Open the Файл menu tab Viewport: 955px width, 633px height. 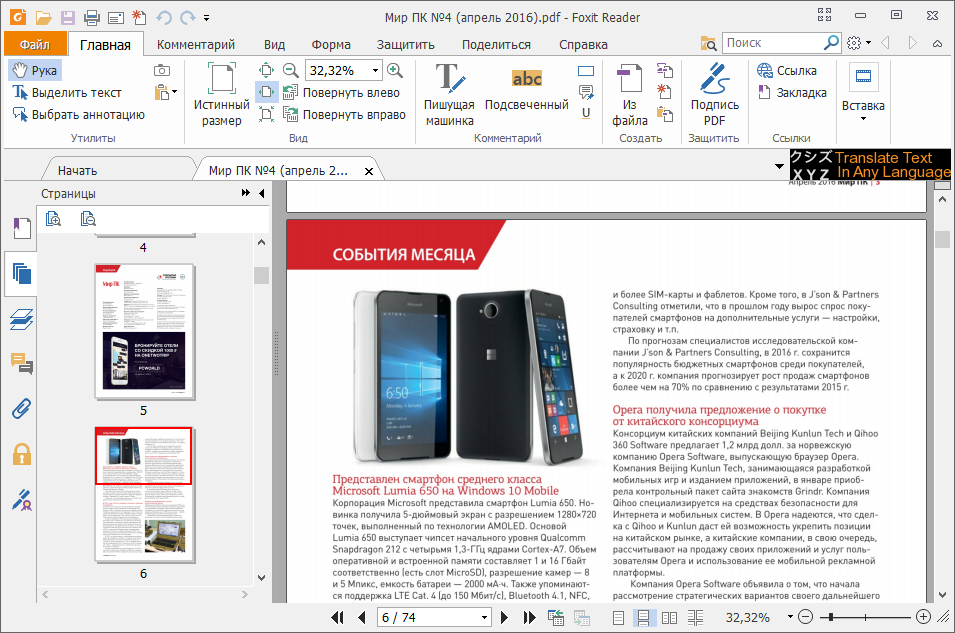pos(35,44)
